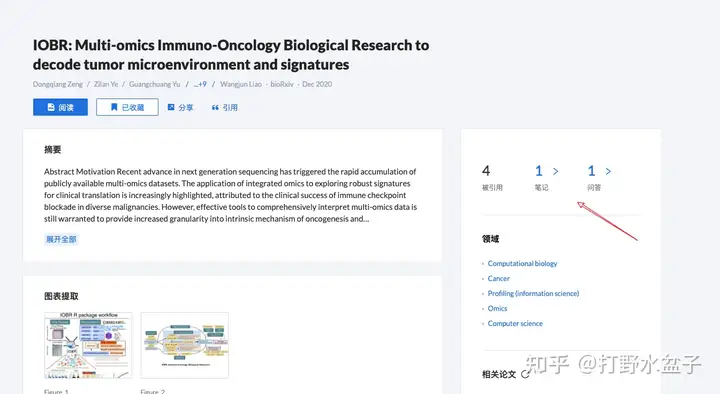Click the 4 被引用 citation count

(x=486, y=171)
